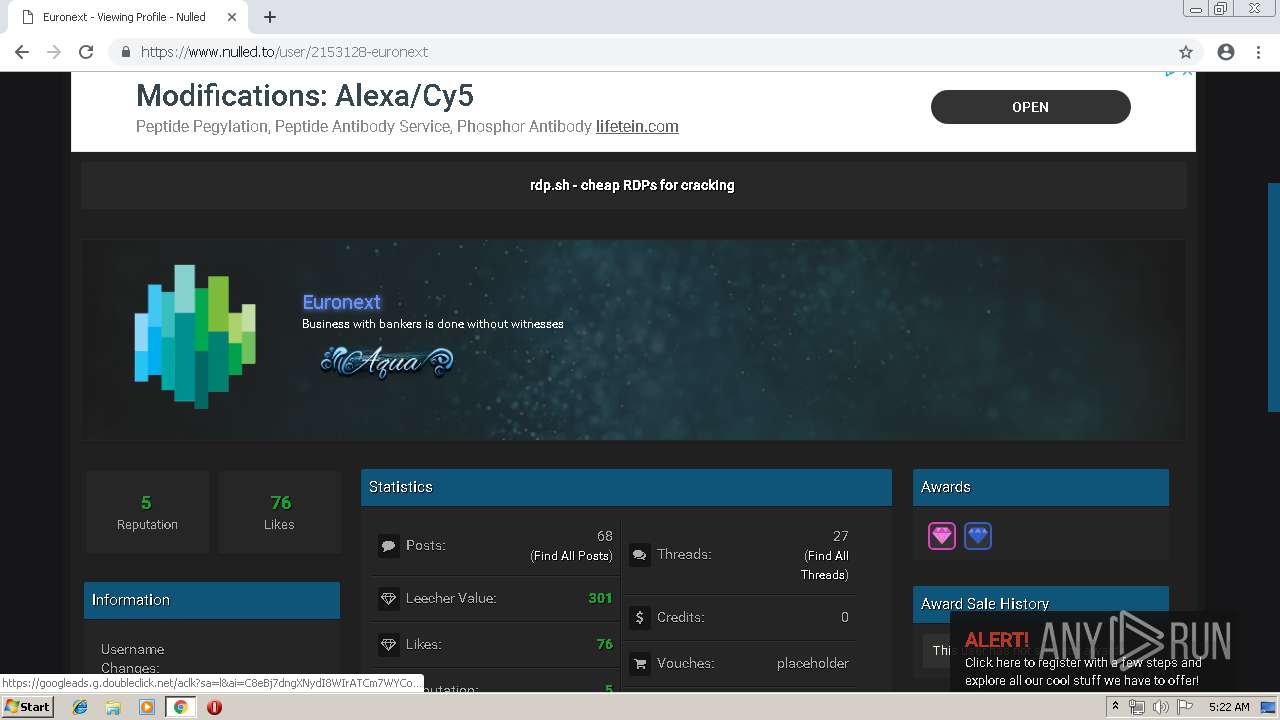Click the pink diamond award badge
The width and height of the screenshot is (1280, 720).
(x=942, y=536)
